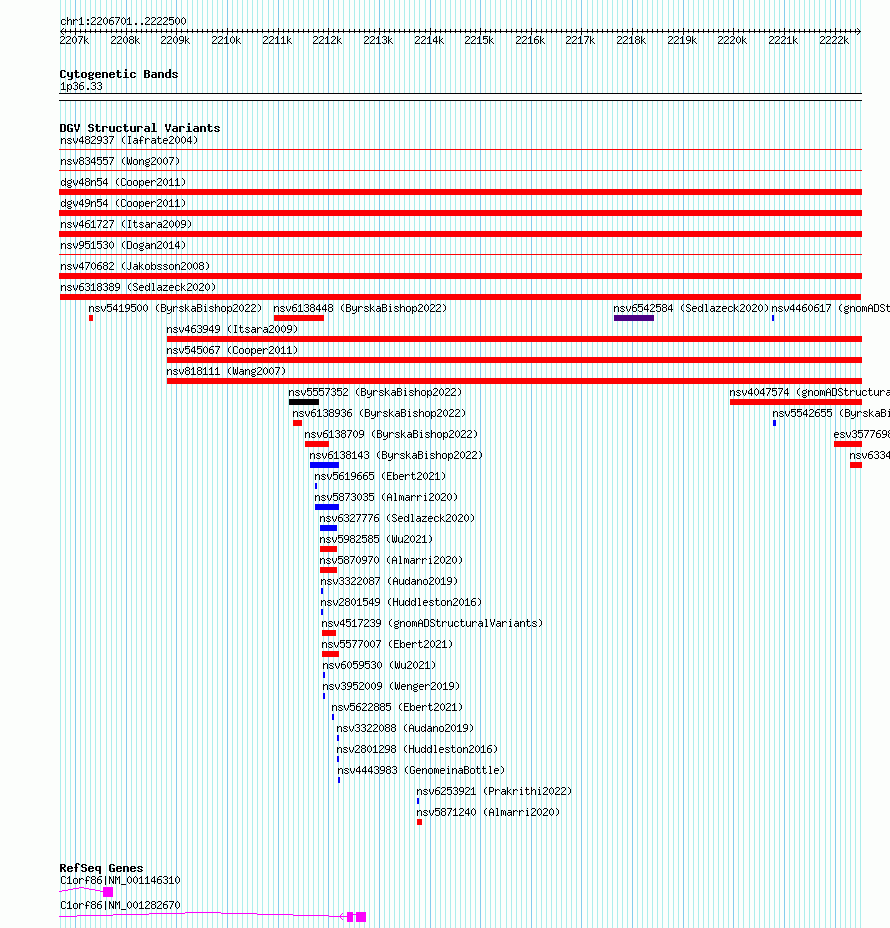Click the chr1:2206701..2222500 position label
890x928 pixels.
point(123,21)
